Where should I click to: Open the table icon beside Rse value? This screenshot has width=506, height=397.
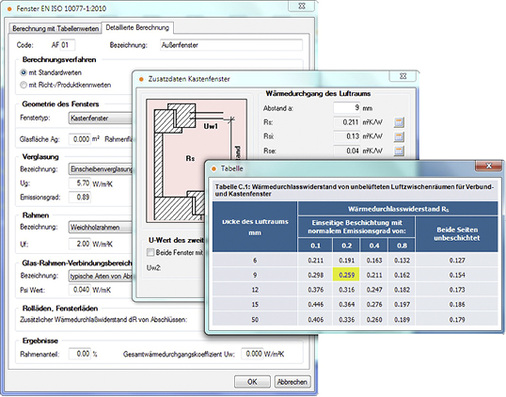click(399, 151)
